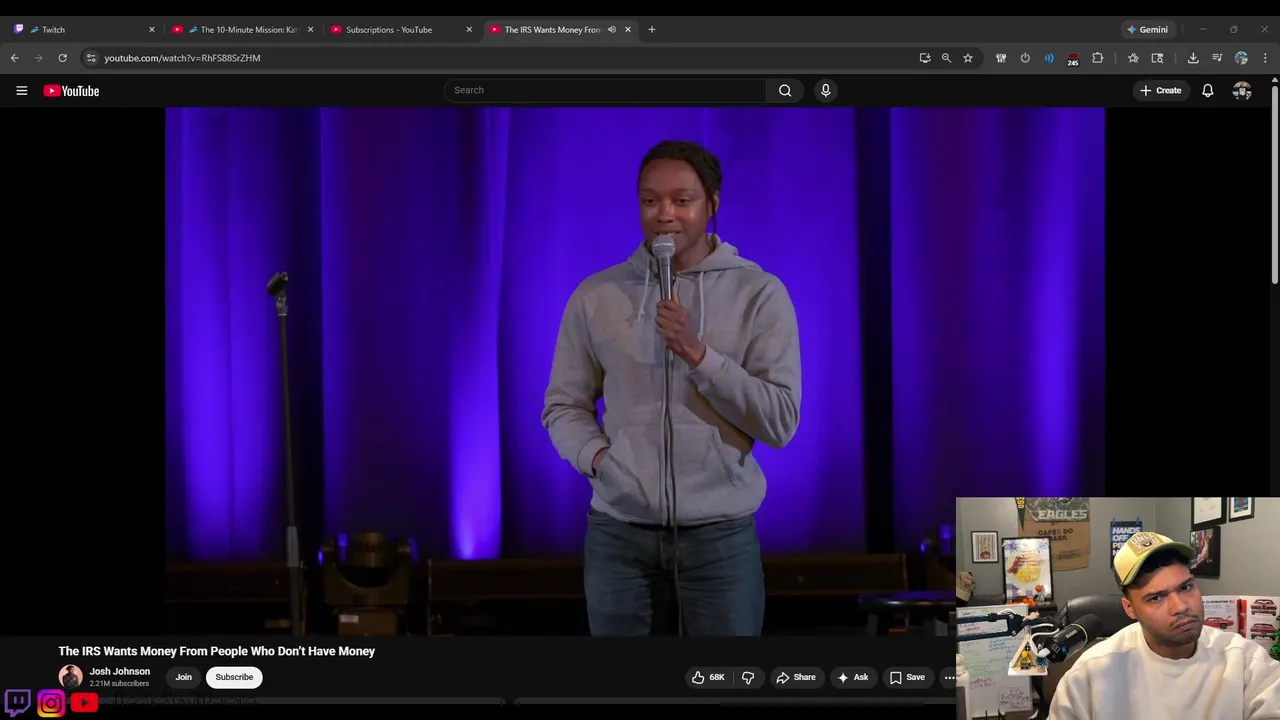The width and height of the screenshot is (1280, 720).
Task: Open the YouTube account avatar menu
Action: point(1242,90)
